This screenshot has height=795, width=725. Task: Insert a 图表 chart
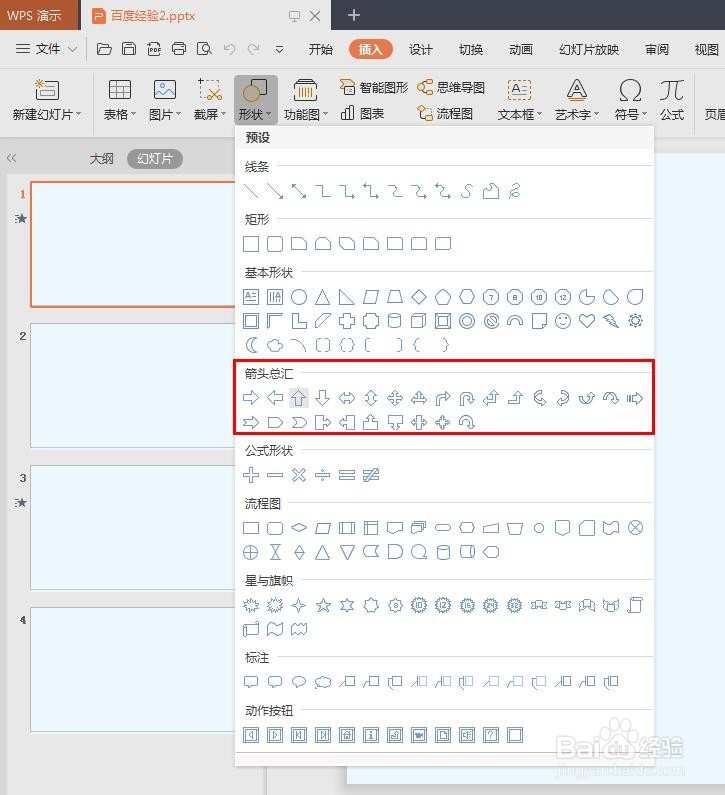click(362, 113)
